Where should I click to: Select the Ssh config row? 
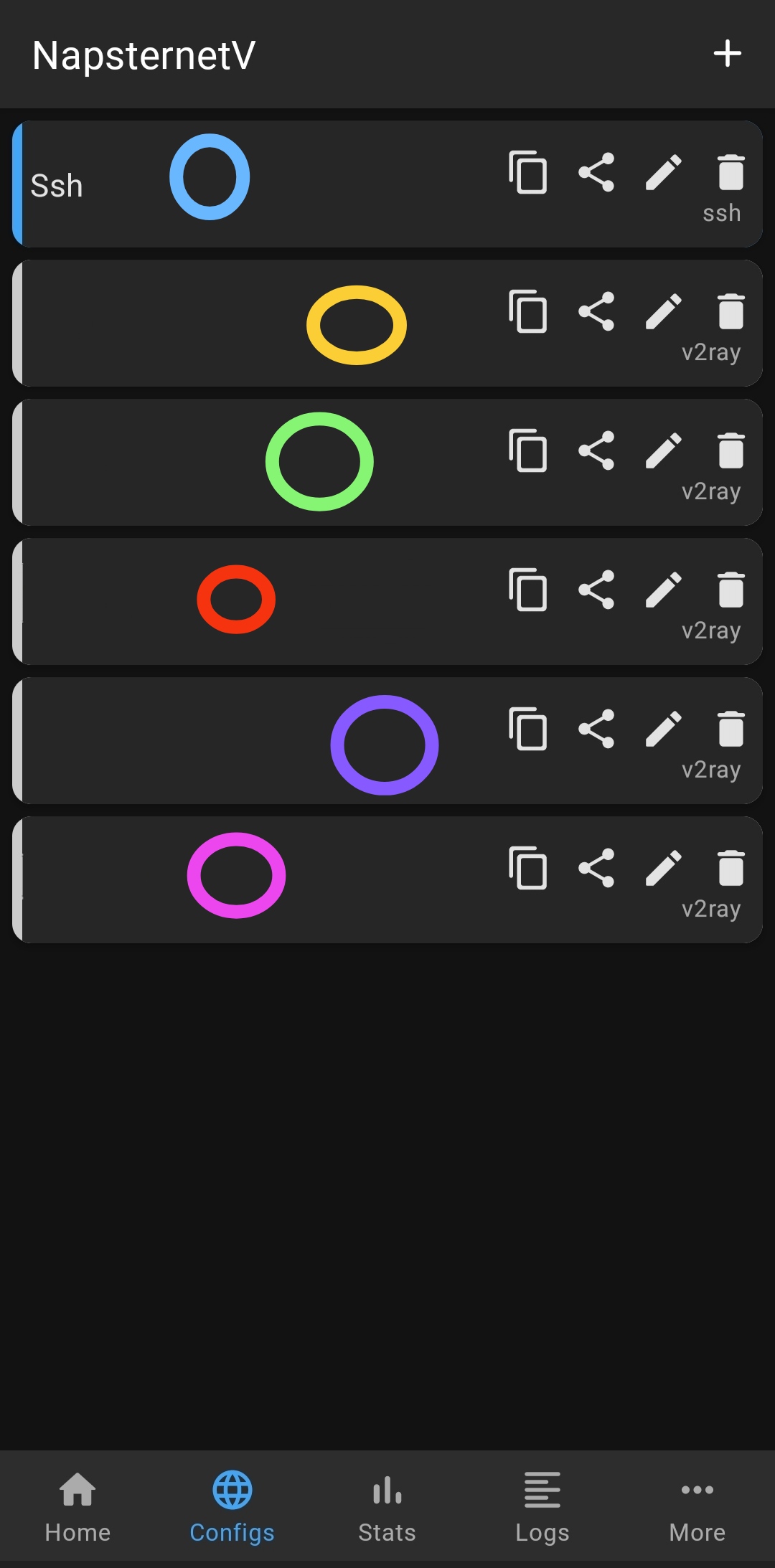pyautogui.click(x=387, y=184)
